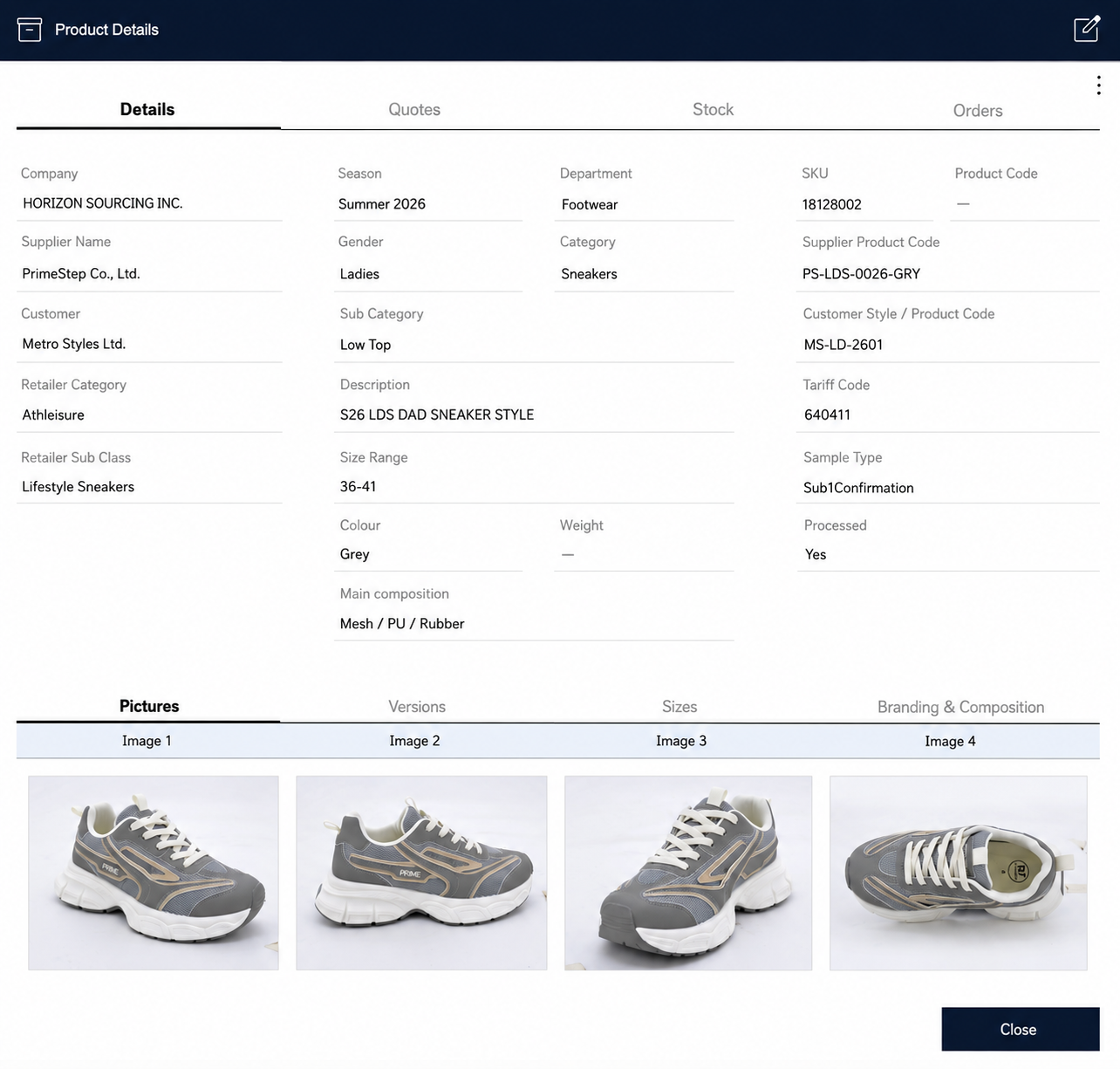Image resolution: width=1120 pixels, height=1069 pixels.
Task: Click the Processed field Yes
Action: pos(948,554)
